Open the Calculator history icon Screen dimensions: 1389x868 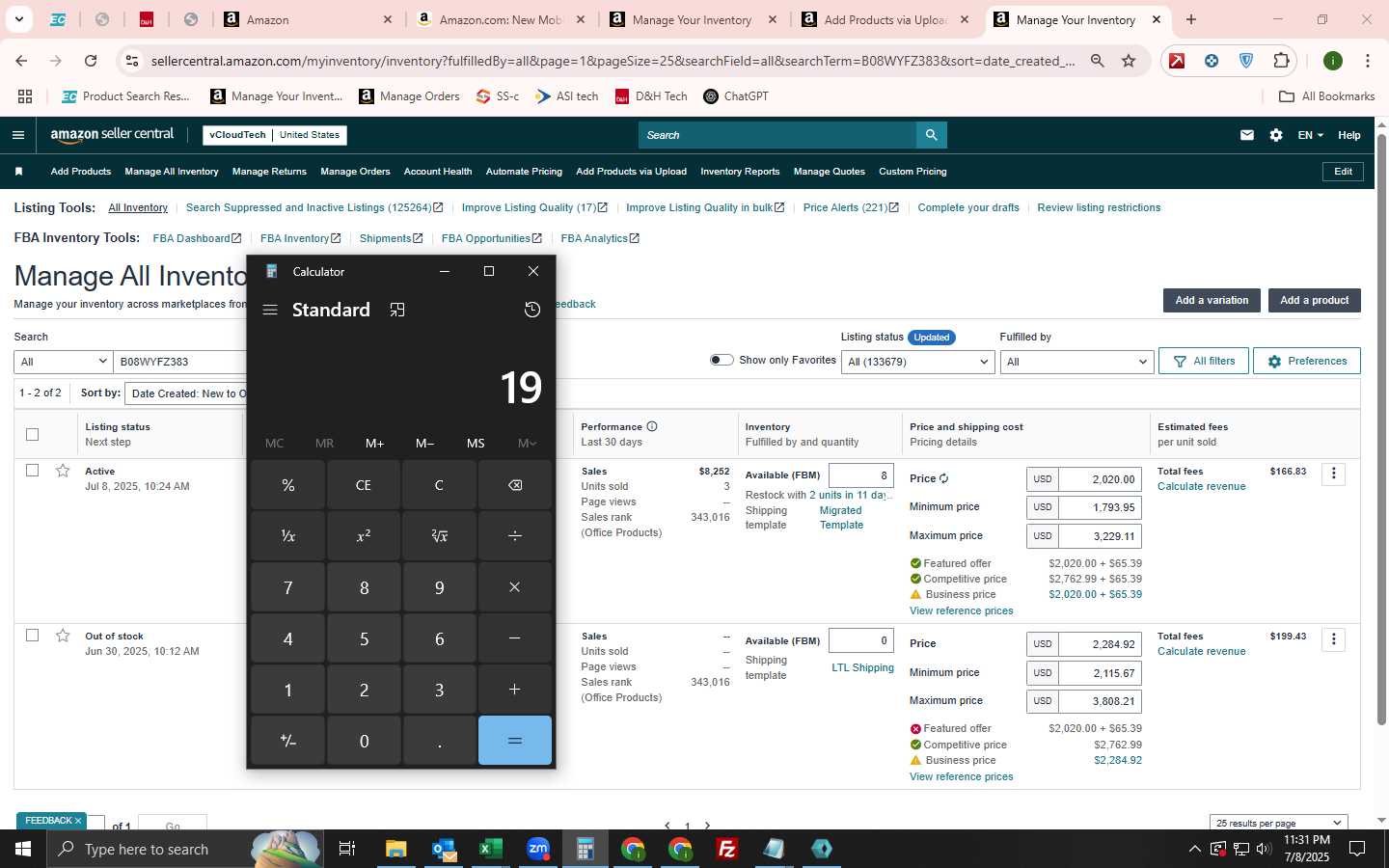point(531,310)
